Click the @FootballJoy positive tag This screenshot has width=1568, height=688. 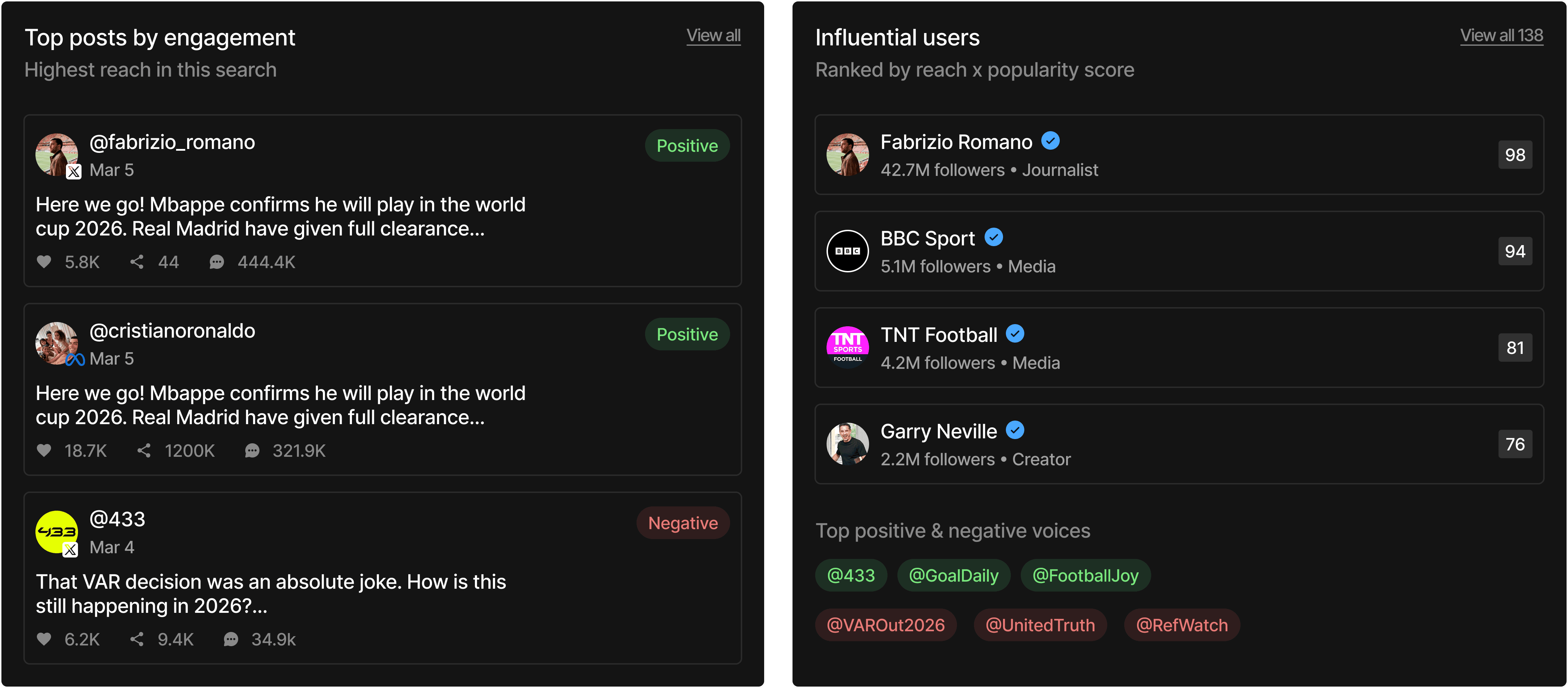tap(1085, 575)
